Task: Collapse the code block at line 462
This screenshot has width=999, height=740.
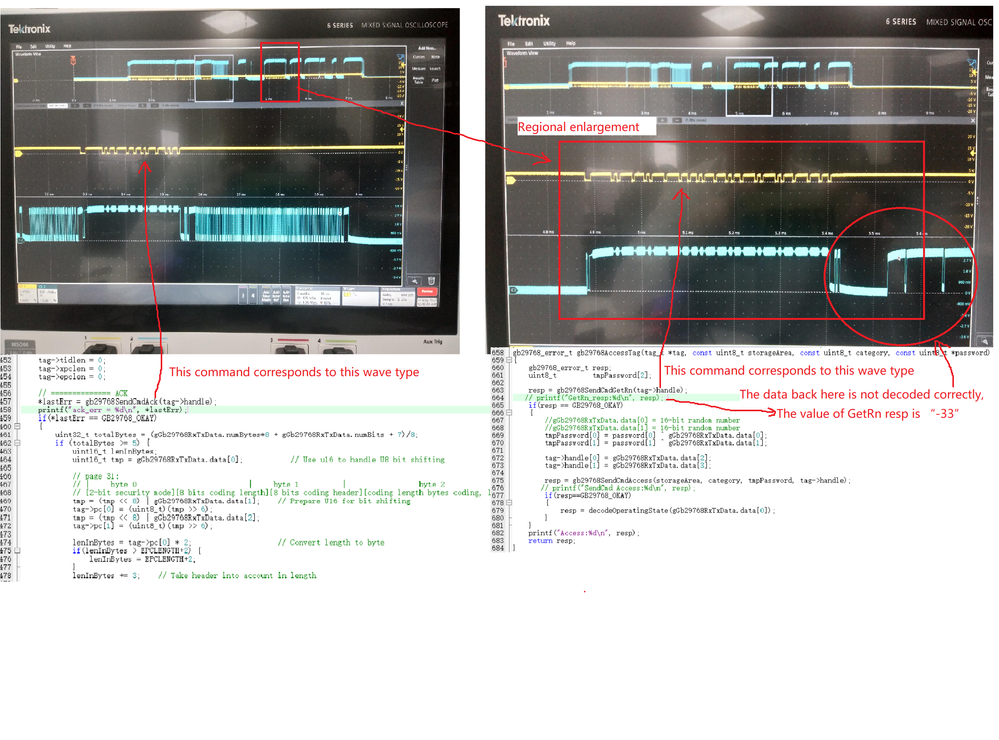Action: [17, 443]
